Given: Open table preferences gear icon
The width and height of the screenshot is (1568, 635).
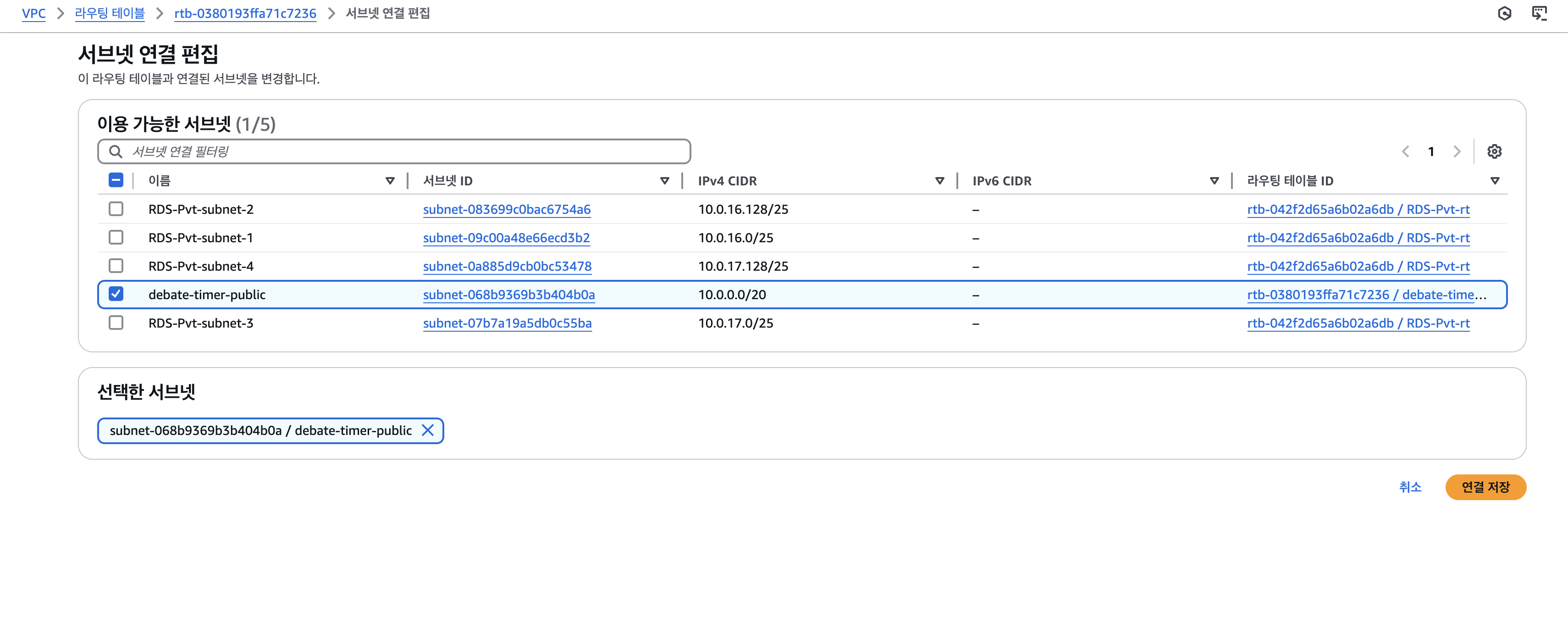Looking at the screenshot, I should click(x=1494, y=151).
